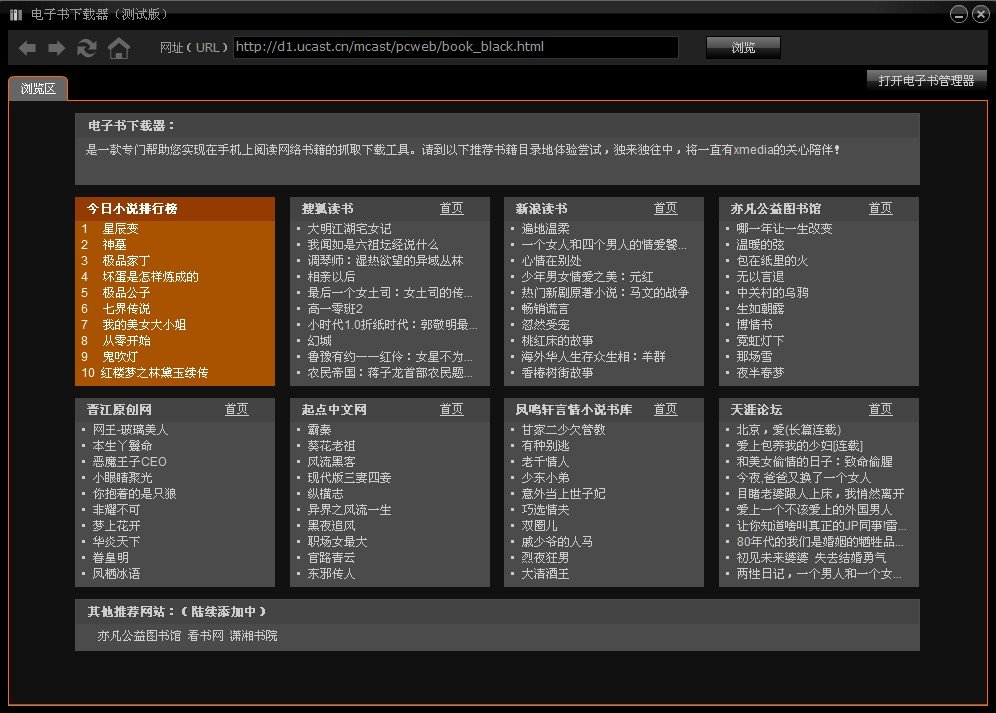The height and width of the screenshot is (713, 996).
Task: Open the 首页 link of 新浪读书
Action: (665, 208)
